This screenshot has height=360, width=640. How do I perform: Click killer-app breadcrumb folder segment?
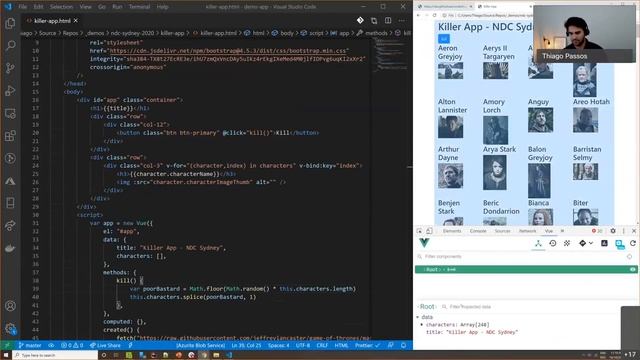tap(172, 33)
